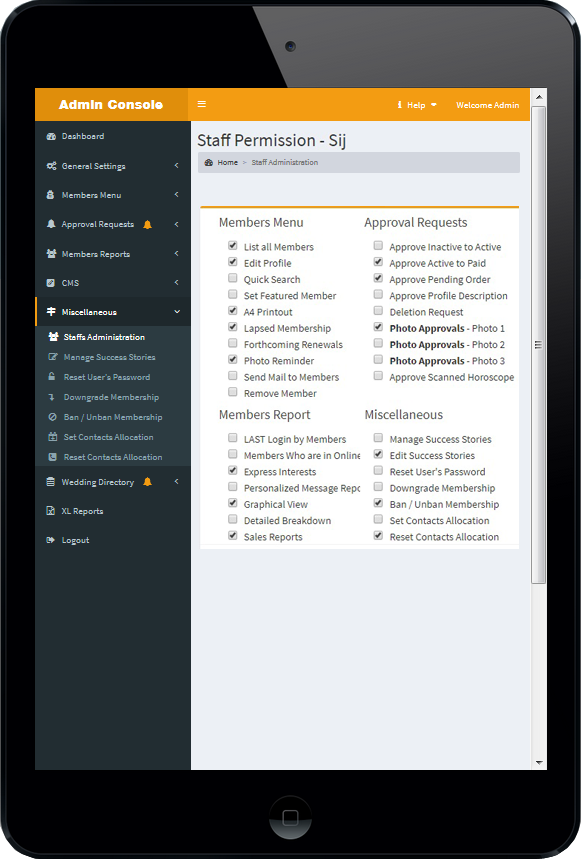This screenshot has width=581, height=864.
Task: Select Reset User's Password in sidebar
Action: [x=106, y=377]
